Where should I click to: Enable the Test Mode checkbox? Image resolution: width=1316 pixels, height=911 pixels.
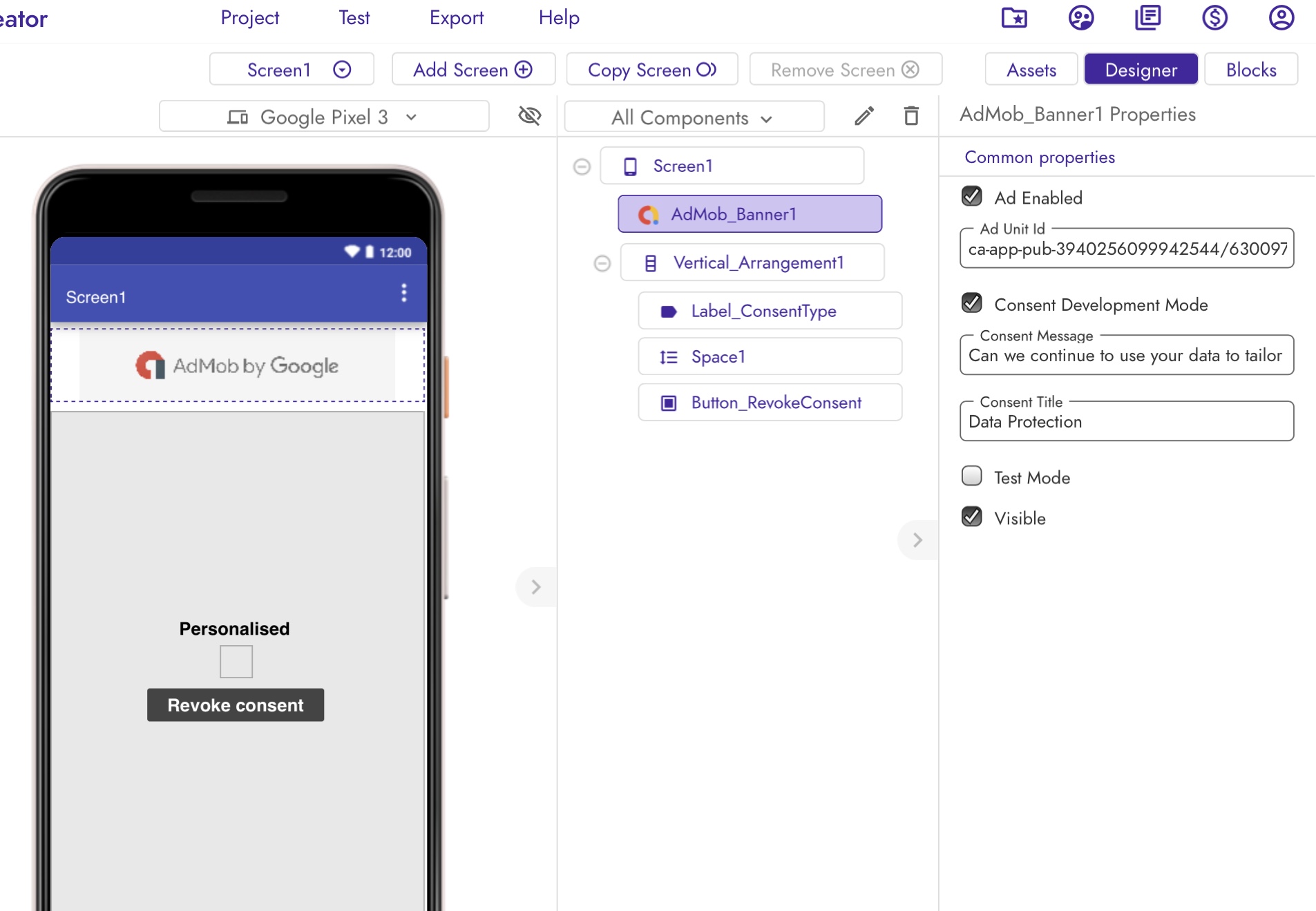(972, 477)
